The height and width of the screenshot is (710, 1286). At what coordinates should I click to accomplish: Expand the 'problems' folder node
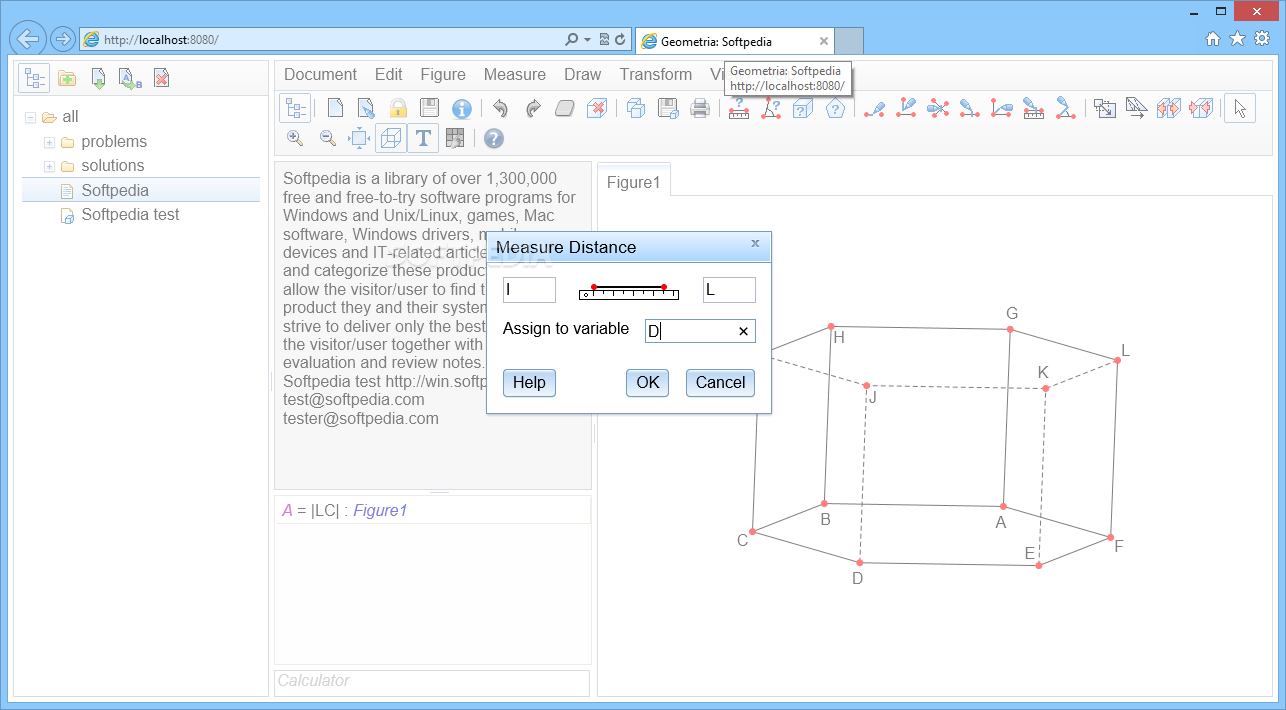tap(49, 142)
